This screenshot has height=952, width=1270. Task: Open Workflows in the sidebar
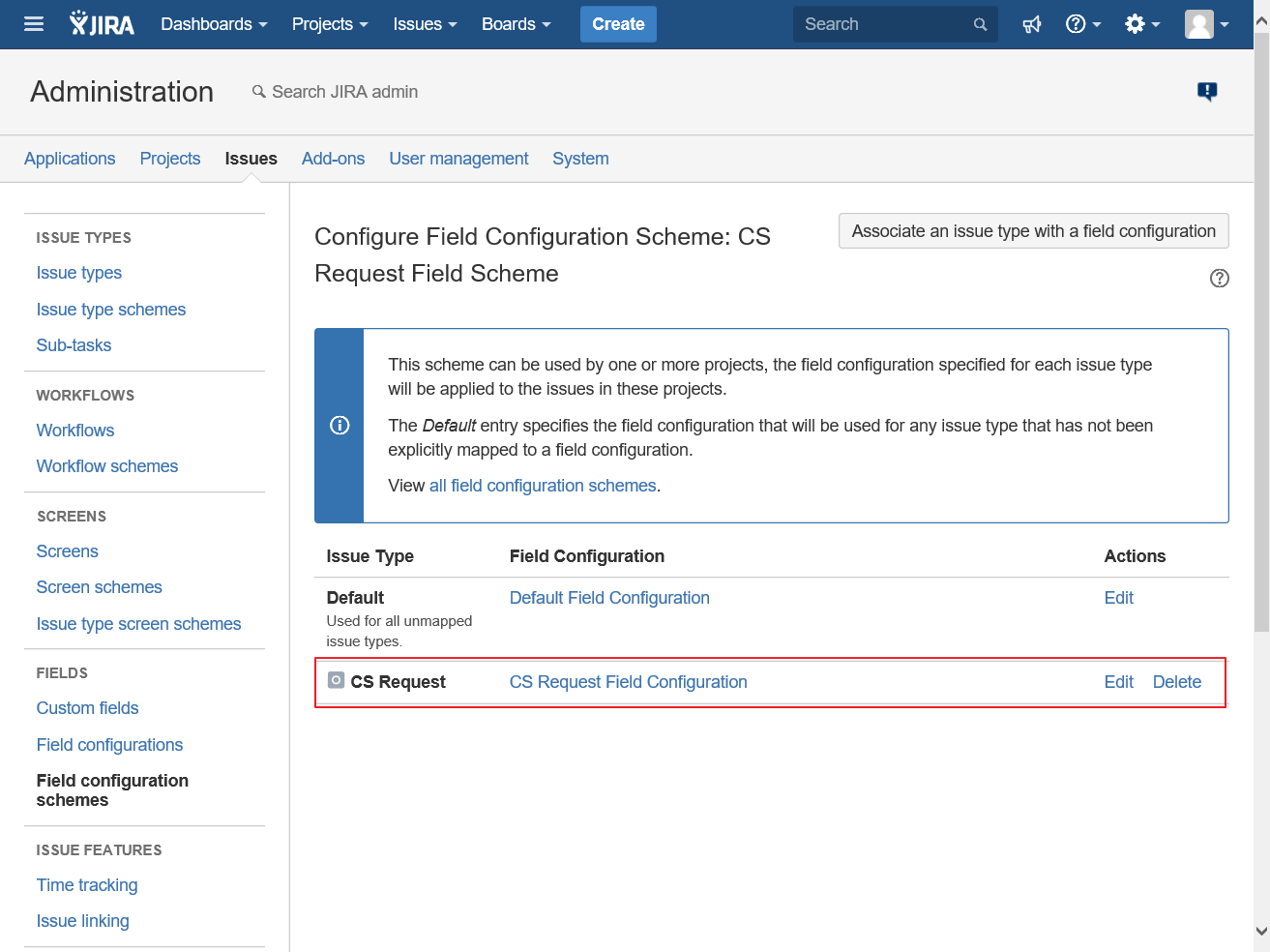75,431
